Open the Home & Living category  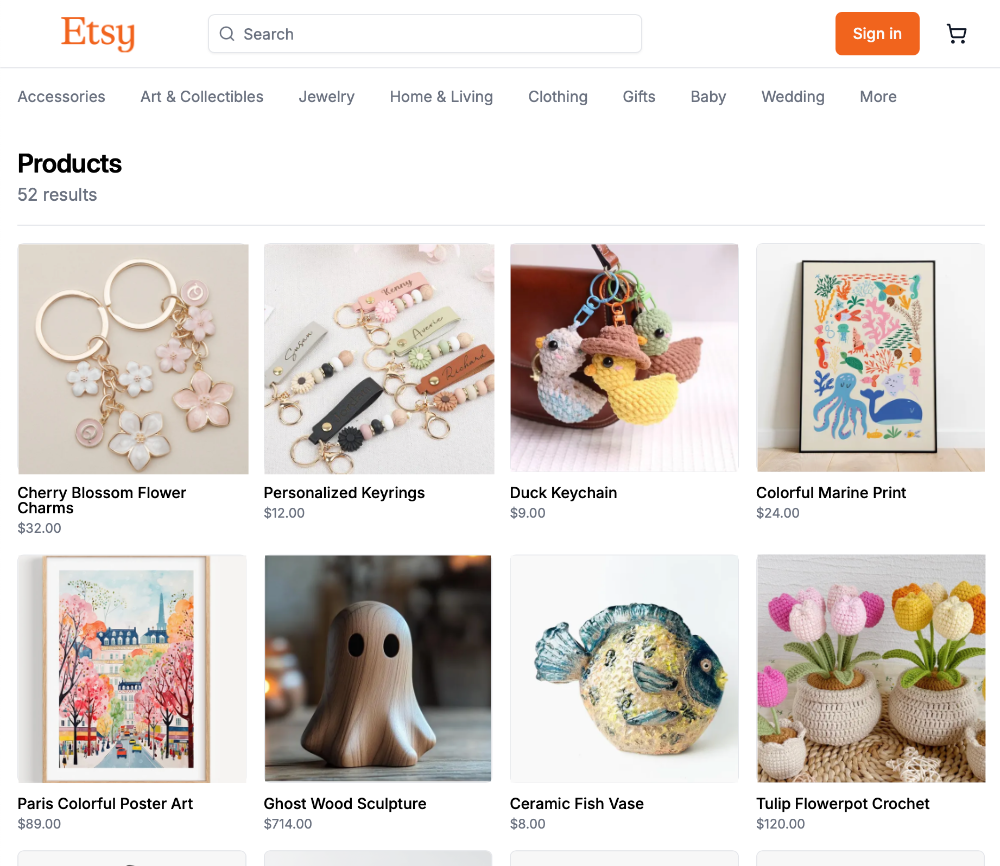[441, 96]
